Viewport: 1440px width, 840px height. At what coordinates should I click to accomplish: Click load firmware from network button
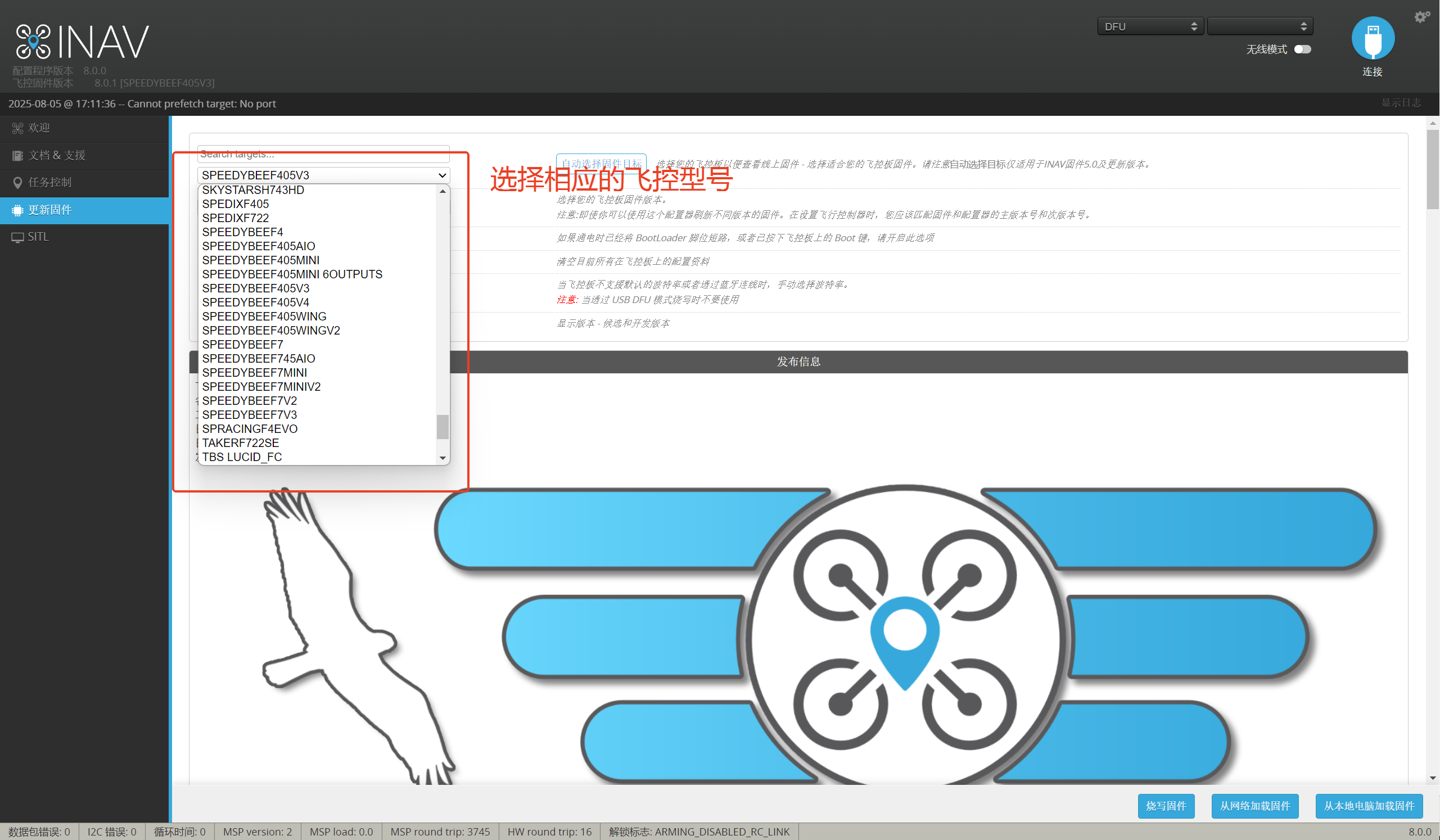pyautogui.click(x=1254, y=806)
